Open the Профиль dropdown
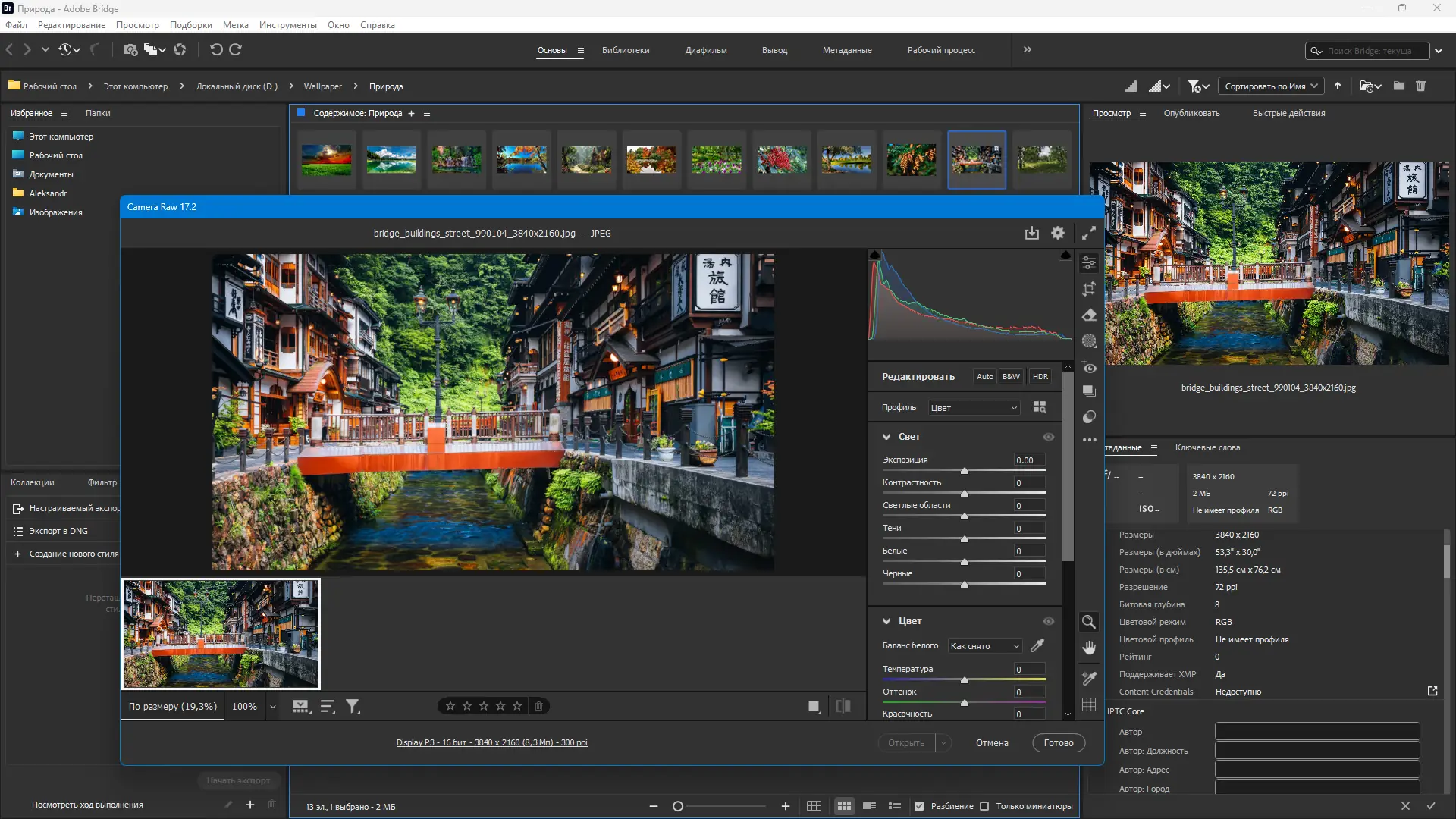Image resolution: width=1456 pixels, height=819 pixels. (974, 407)
